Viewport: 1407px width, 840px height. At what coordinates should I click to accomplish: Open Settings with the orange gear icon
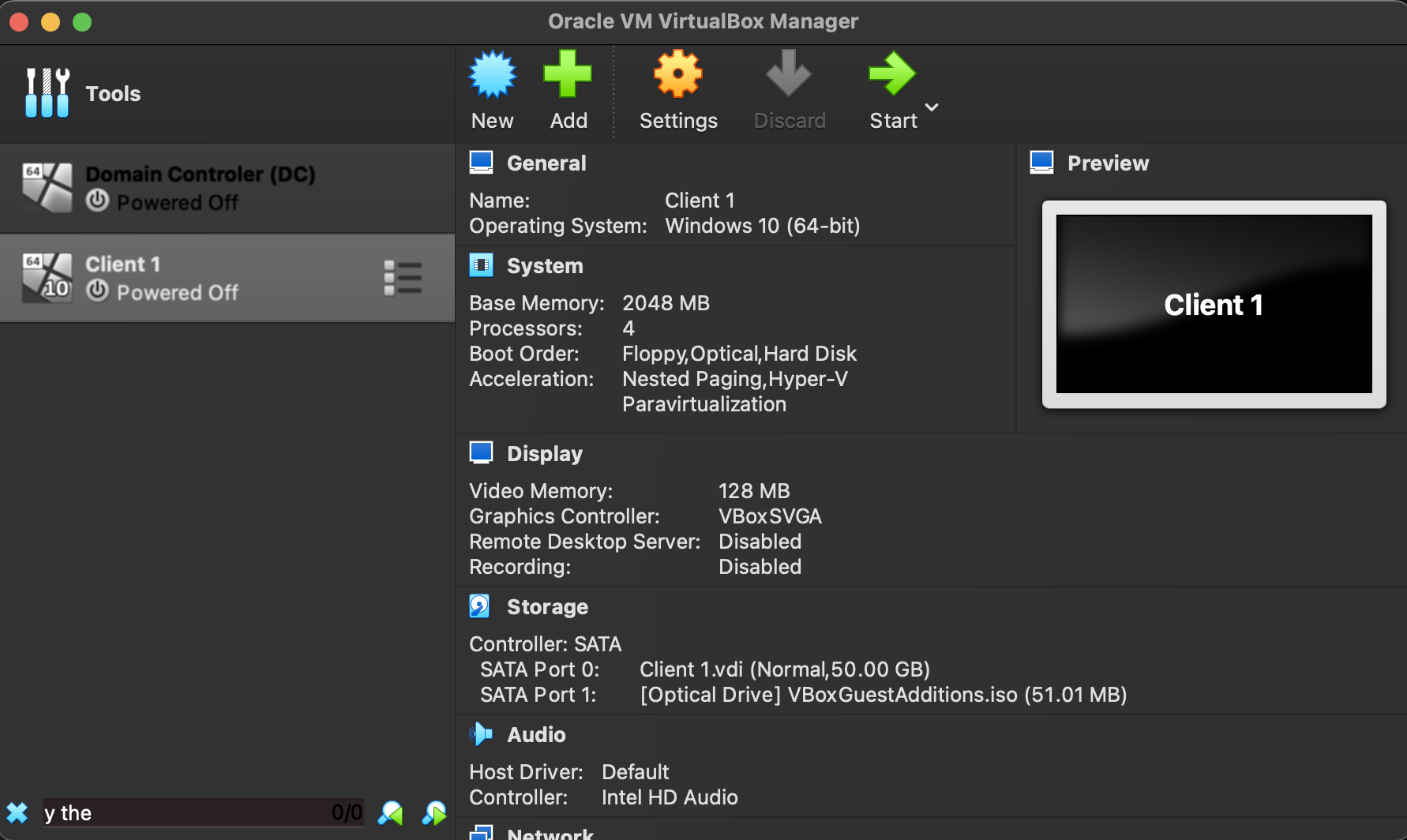pos(678,74)
